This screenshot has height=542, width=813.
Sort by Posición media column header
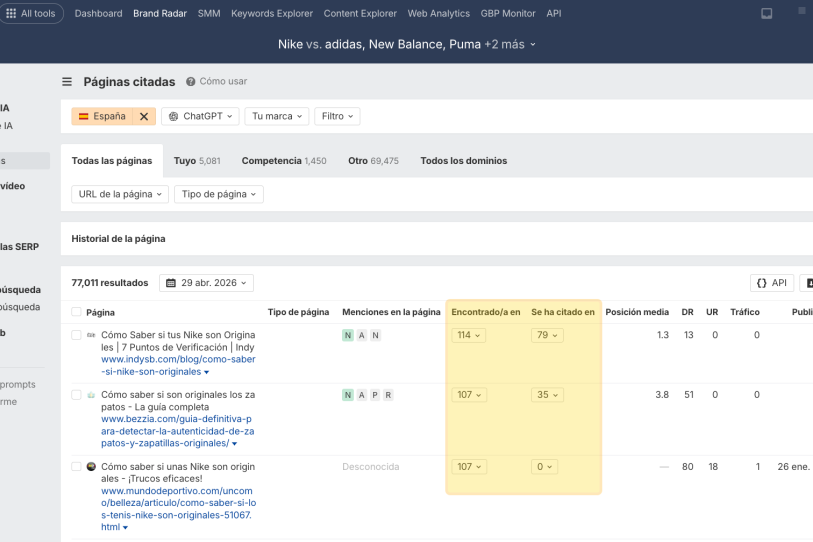pyautogui.click(x=637, y=312)
